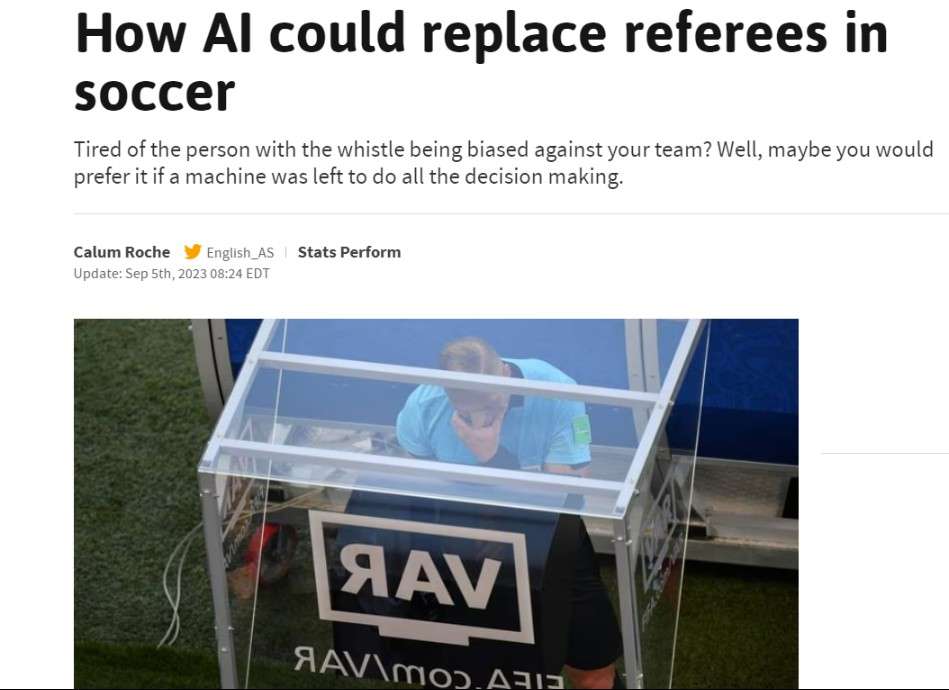The height and width of the screenshot is (690, 949).
Task: Click the white cable beside the VAR stand
Action: pyautogui.click(x=176, y=581)
